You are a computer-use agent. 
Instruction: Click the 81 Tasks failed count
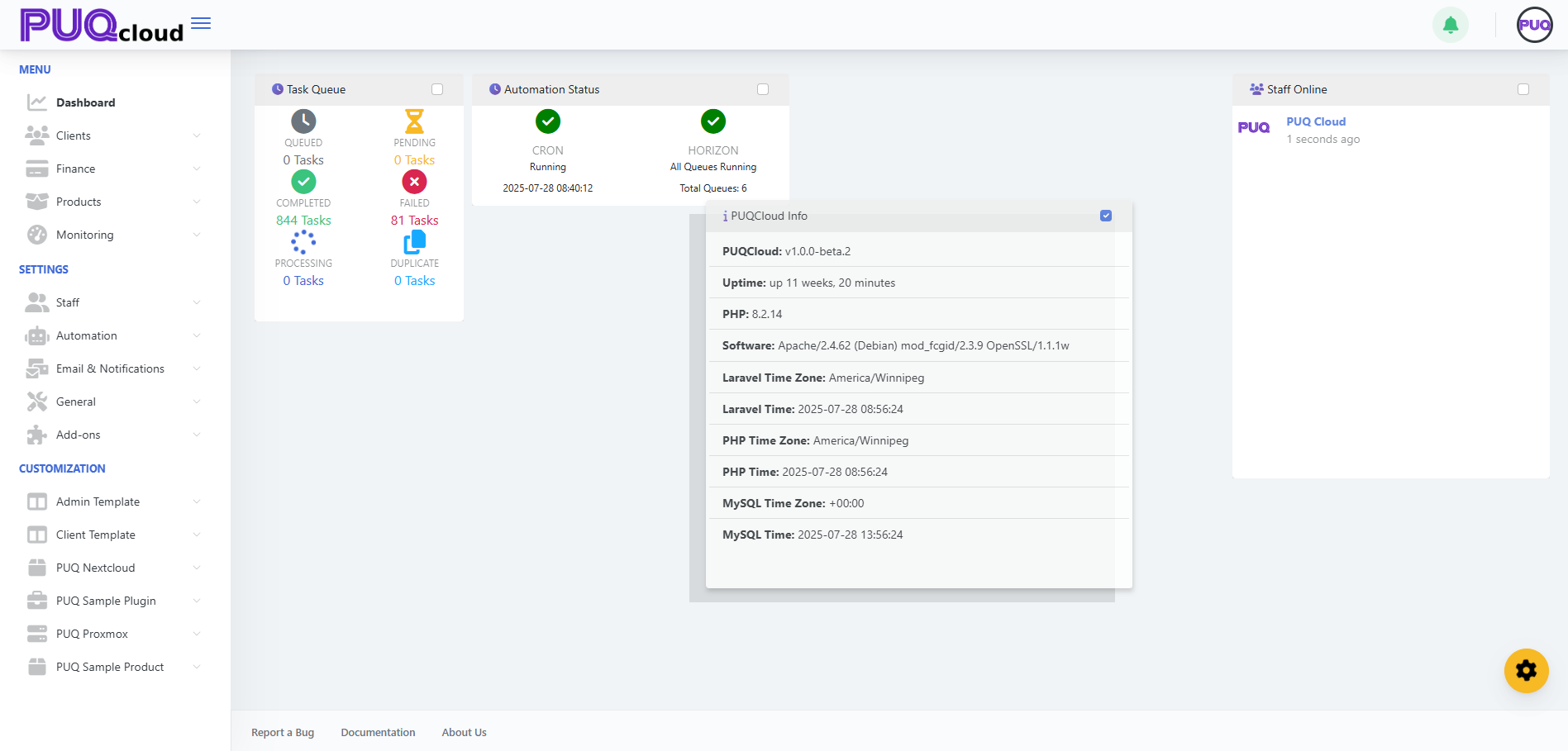pos(414,221)
